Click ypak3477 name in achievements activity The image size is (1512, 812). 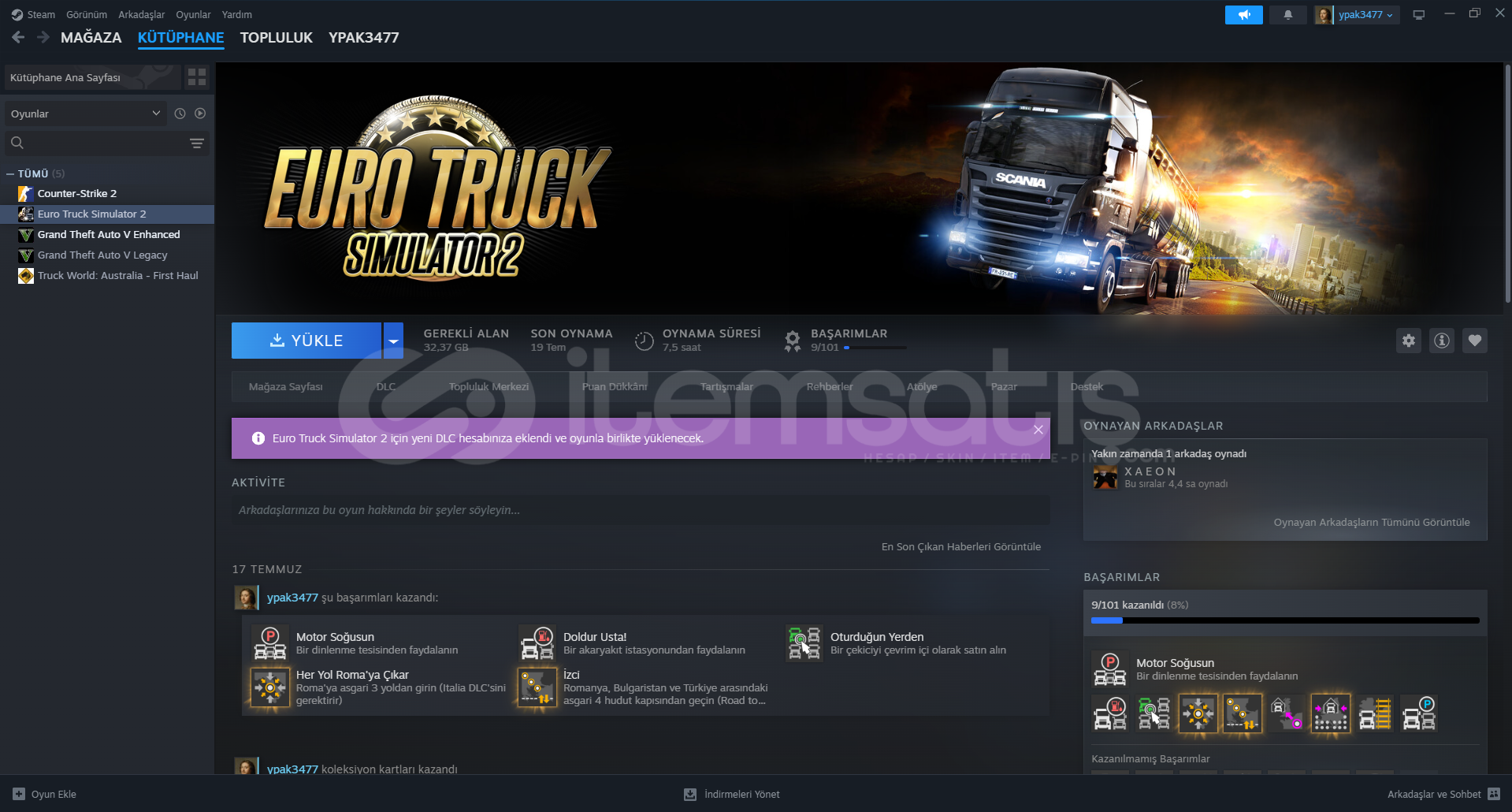[292, 598]
